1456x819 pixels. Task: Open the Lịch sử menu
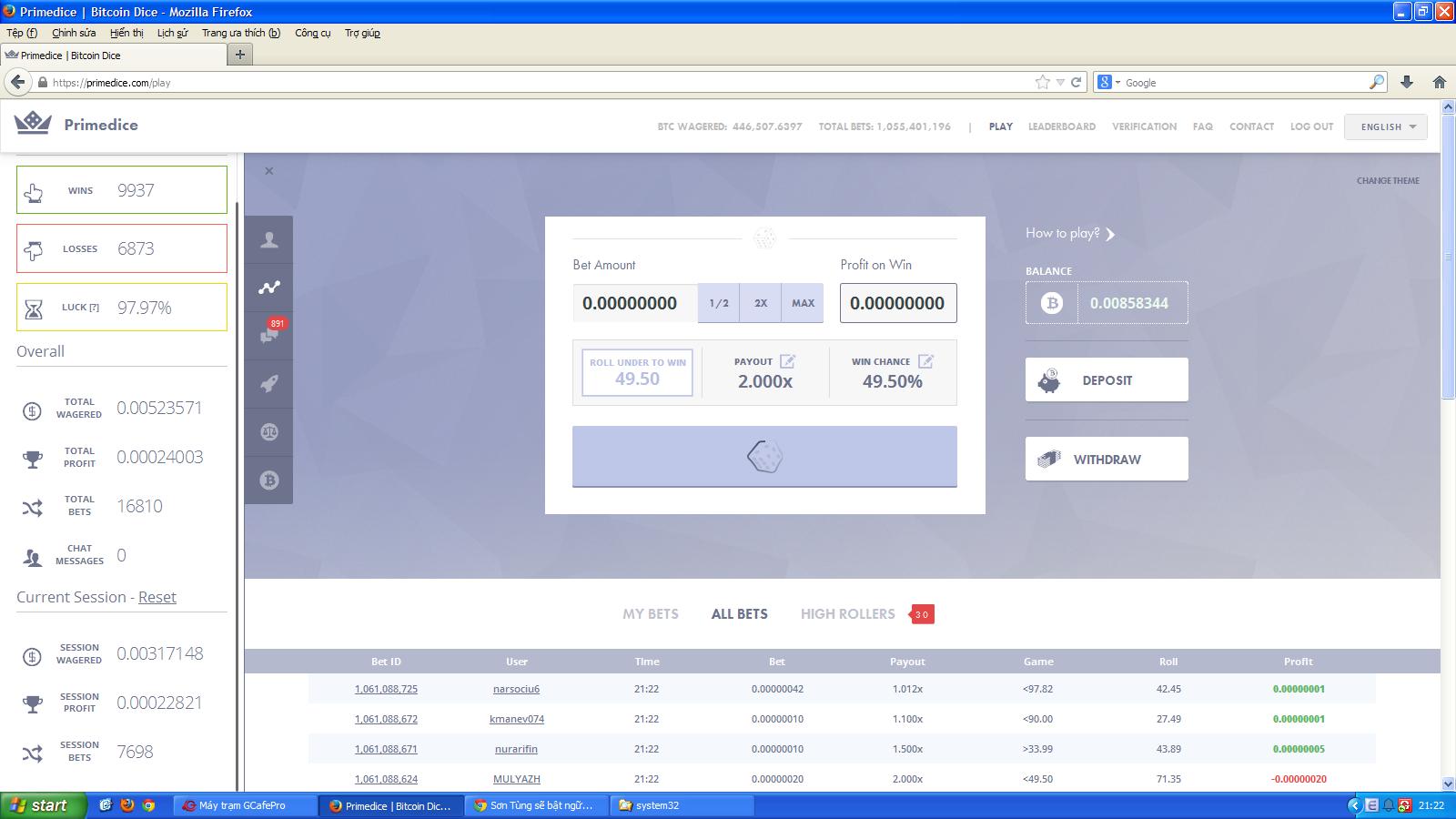coord(172,33)
